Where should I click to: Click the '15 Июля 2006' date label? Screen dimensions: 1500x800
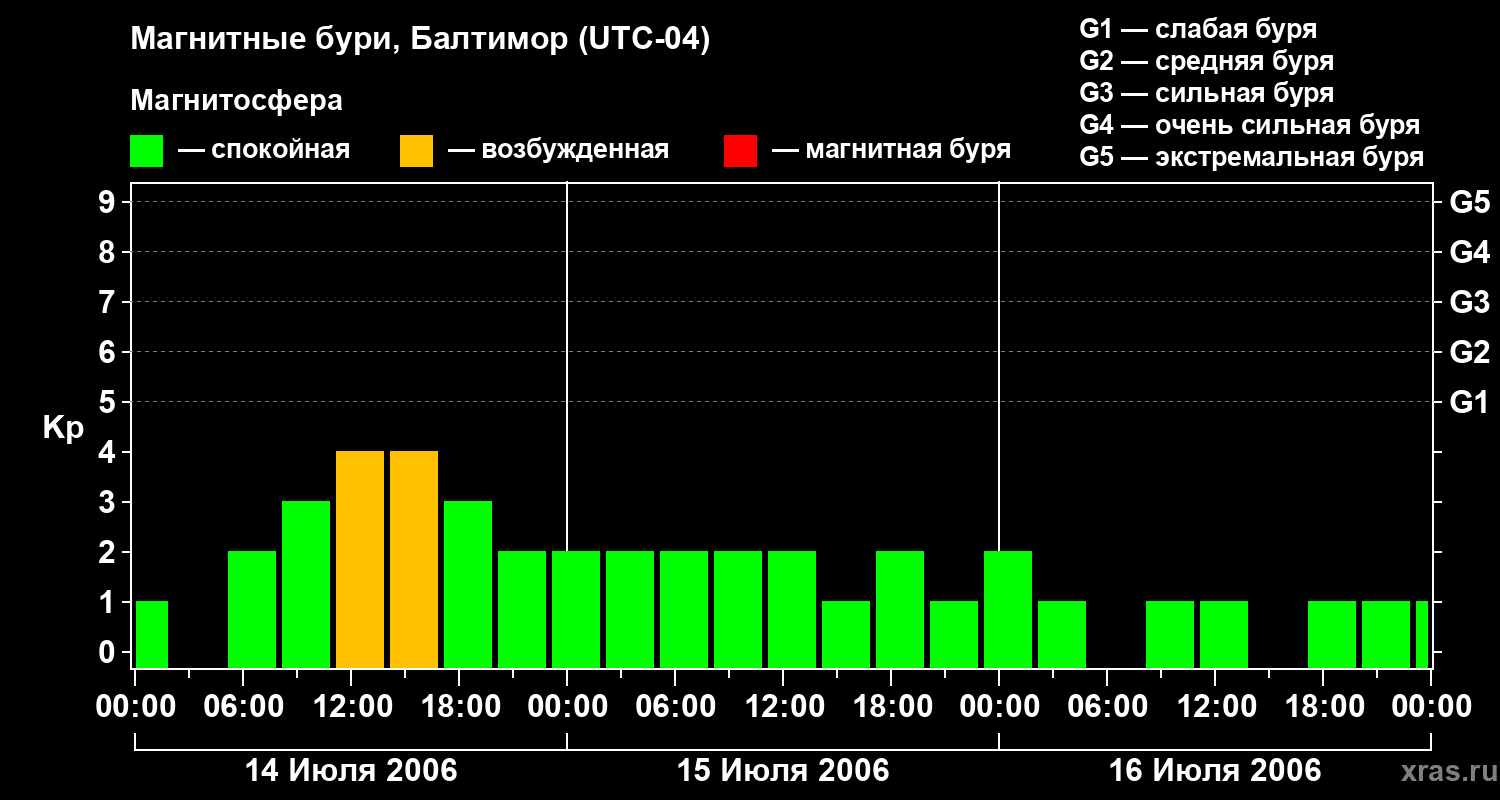click(783, 771)
